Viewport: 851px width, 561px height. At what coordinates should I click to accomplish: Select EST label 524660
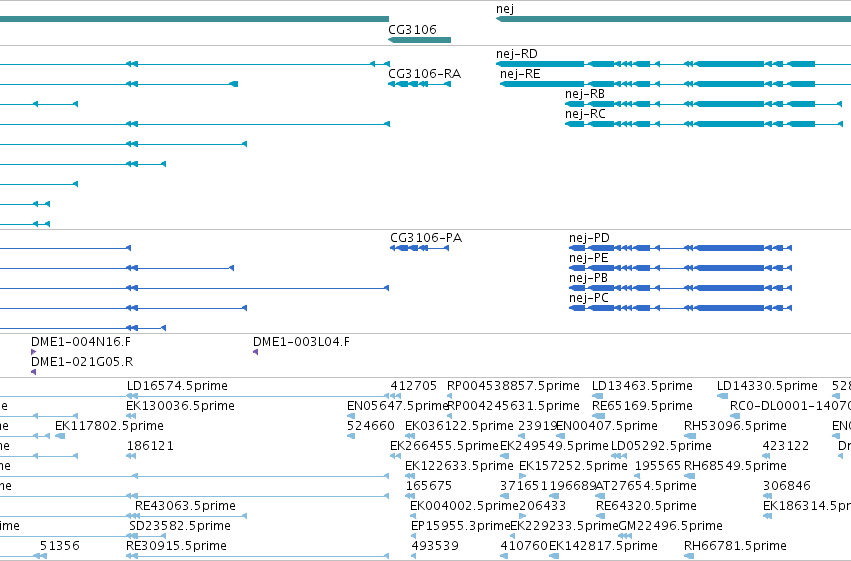(371, 426)
